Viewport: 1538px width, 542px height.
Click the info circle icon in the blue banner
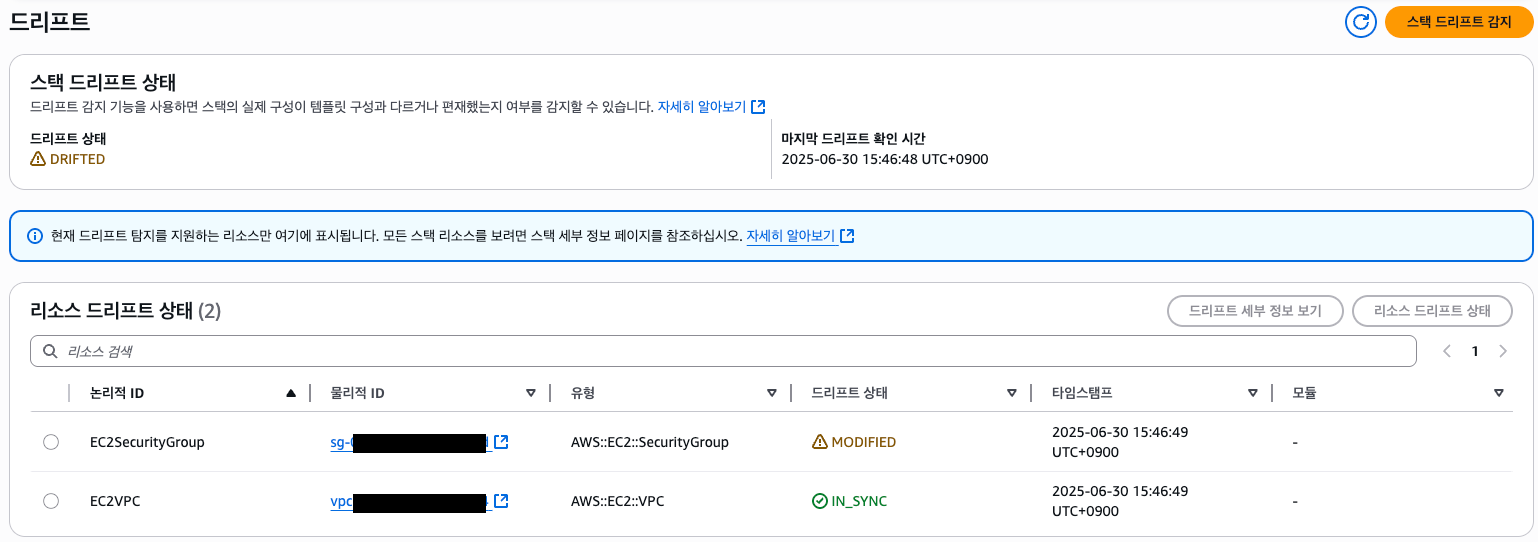tap(35, 236)
